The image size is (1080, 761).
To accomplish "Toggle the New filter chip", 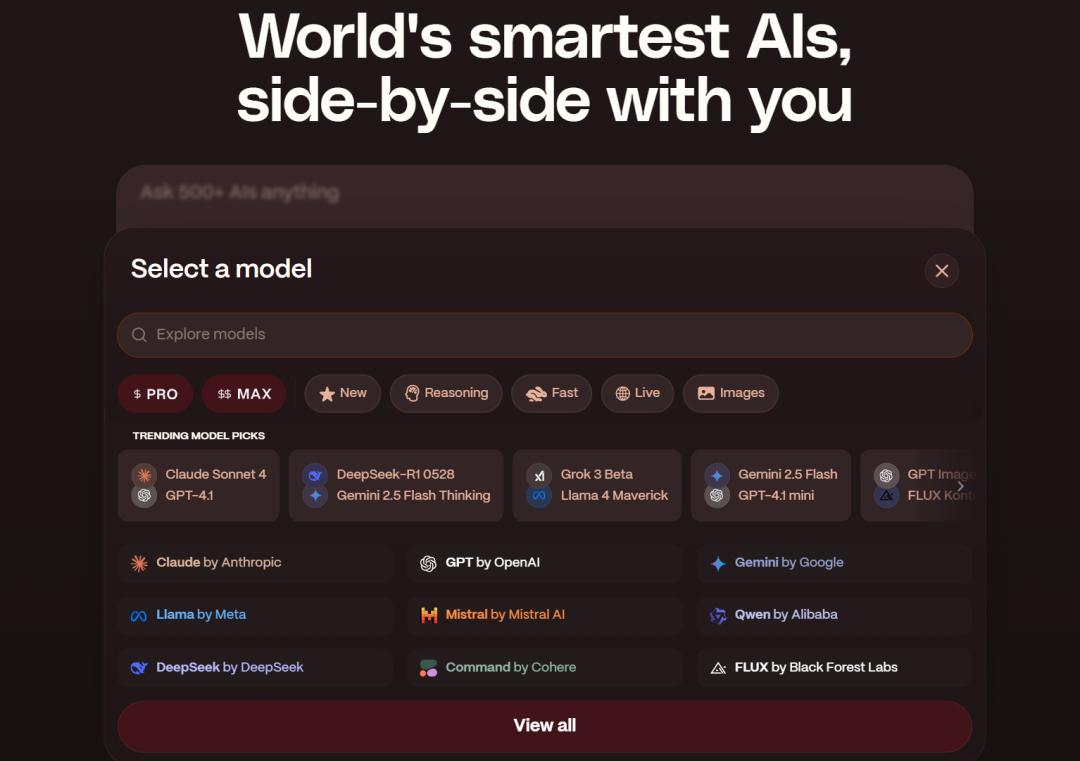I will coord(342,393).
